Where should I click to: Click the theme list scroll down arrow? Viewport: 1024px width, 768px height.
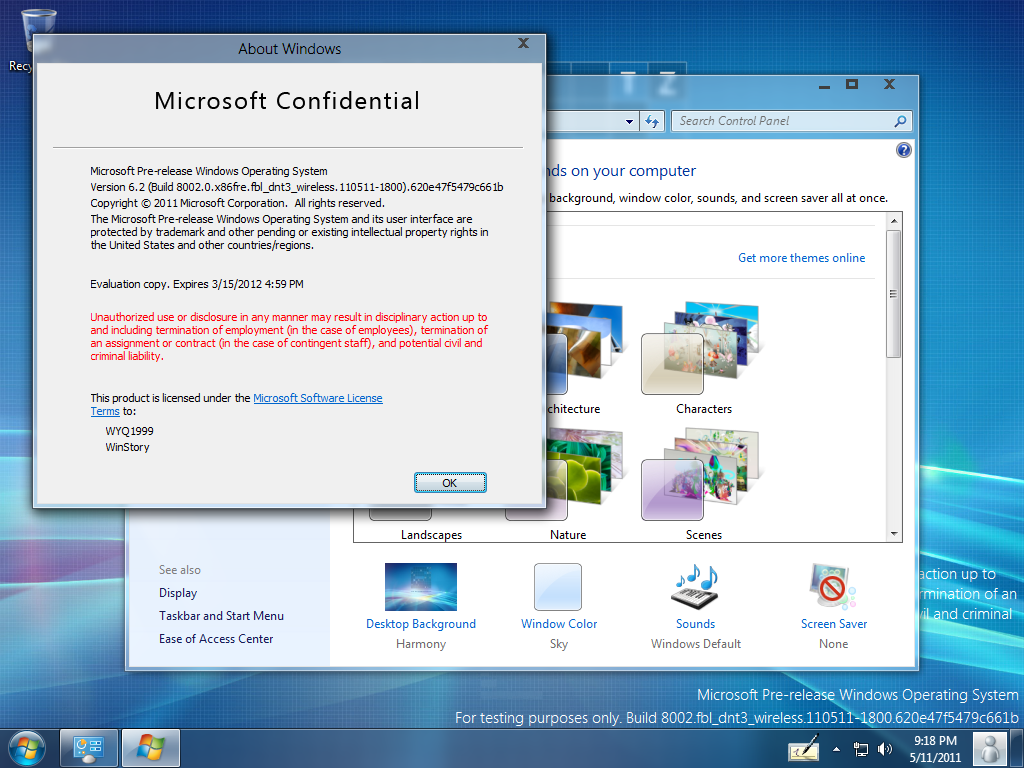tap(894, 535)
